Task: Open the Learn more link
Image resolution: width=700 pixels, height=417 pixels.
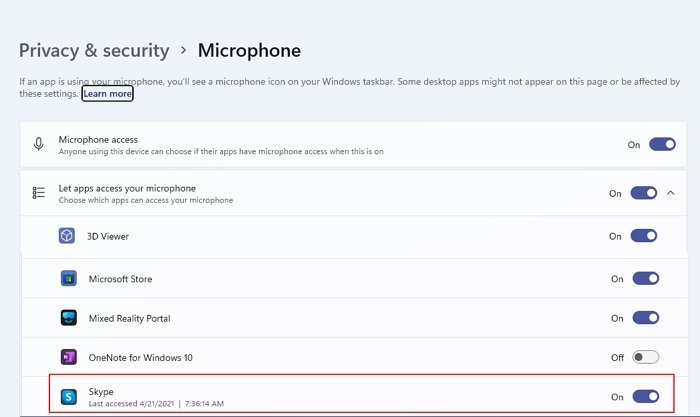Action: click(108, 93)
